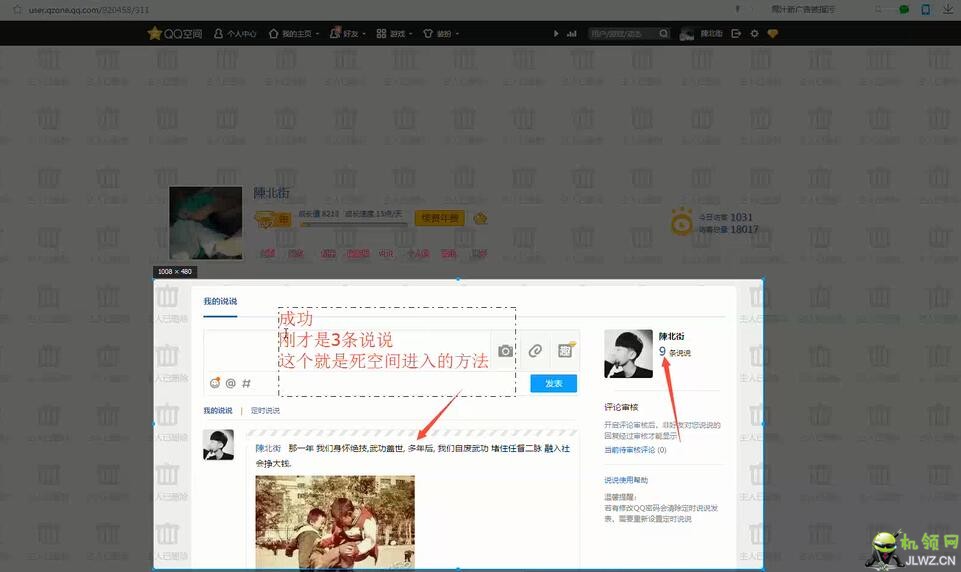
Task: Click the timed-post calendar icon
Action: pyautogui.click(x=565, y=350)
